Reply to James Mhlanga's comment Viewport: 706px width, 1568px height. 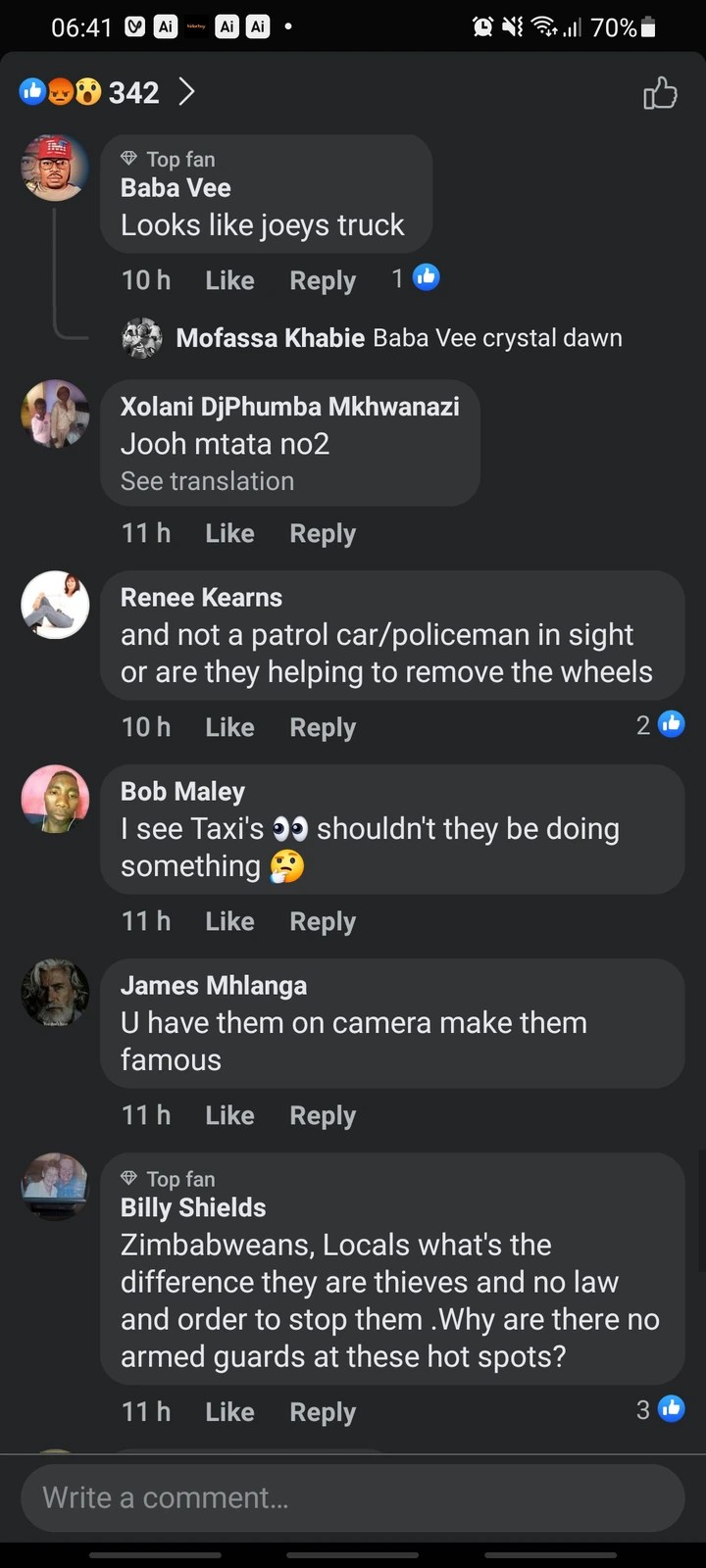click(x=323, y=1115)
